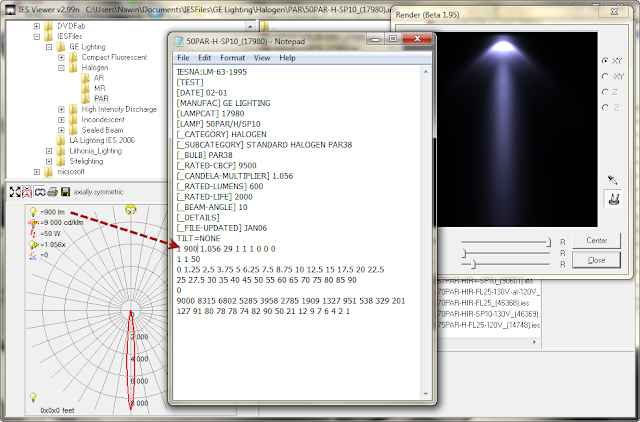
Task: Click the folder tree scrollbar up arrow
Action: pos(250,27)
